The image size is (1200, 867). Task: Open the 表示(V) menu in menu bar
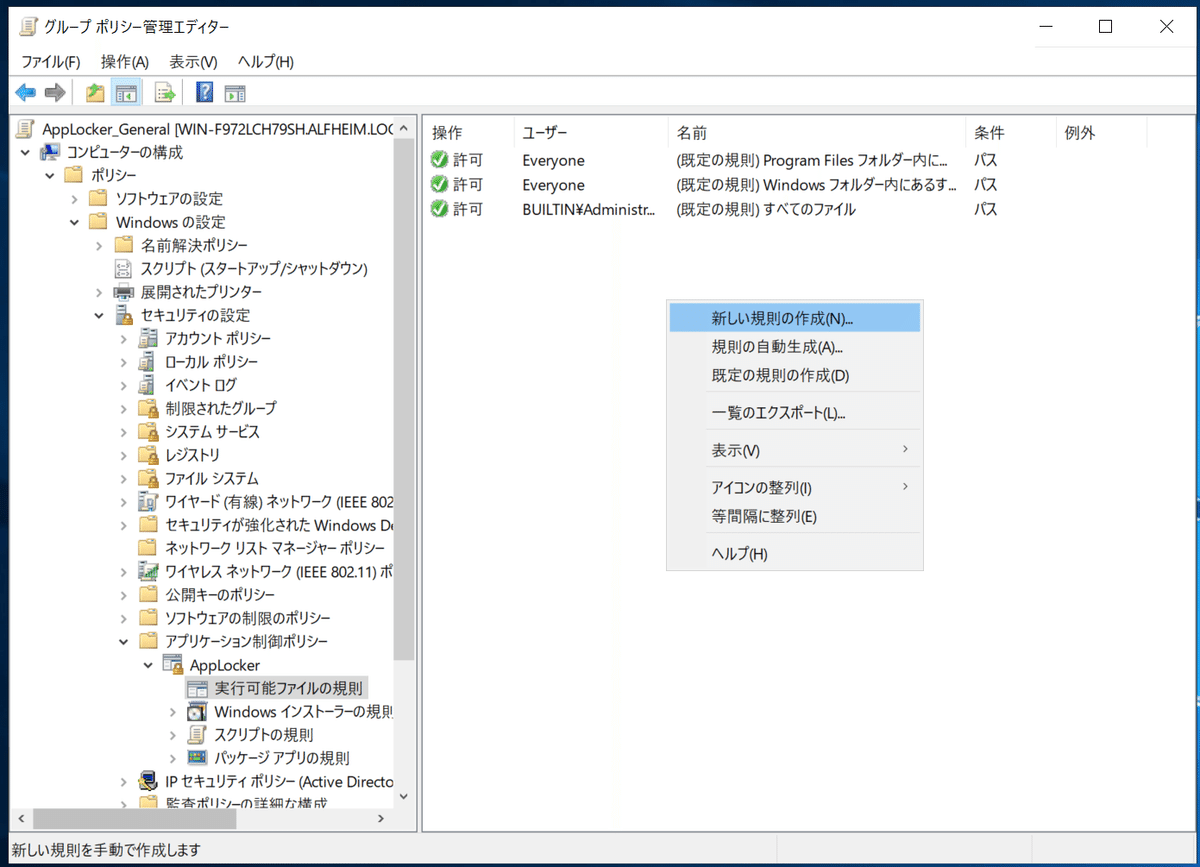(193, 61)
